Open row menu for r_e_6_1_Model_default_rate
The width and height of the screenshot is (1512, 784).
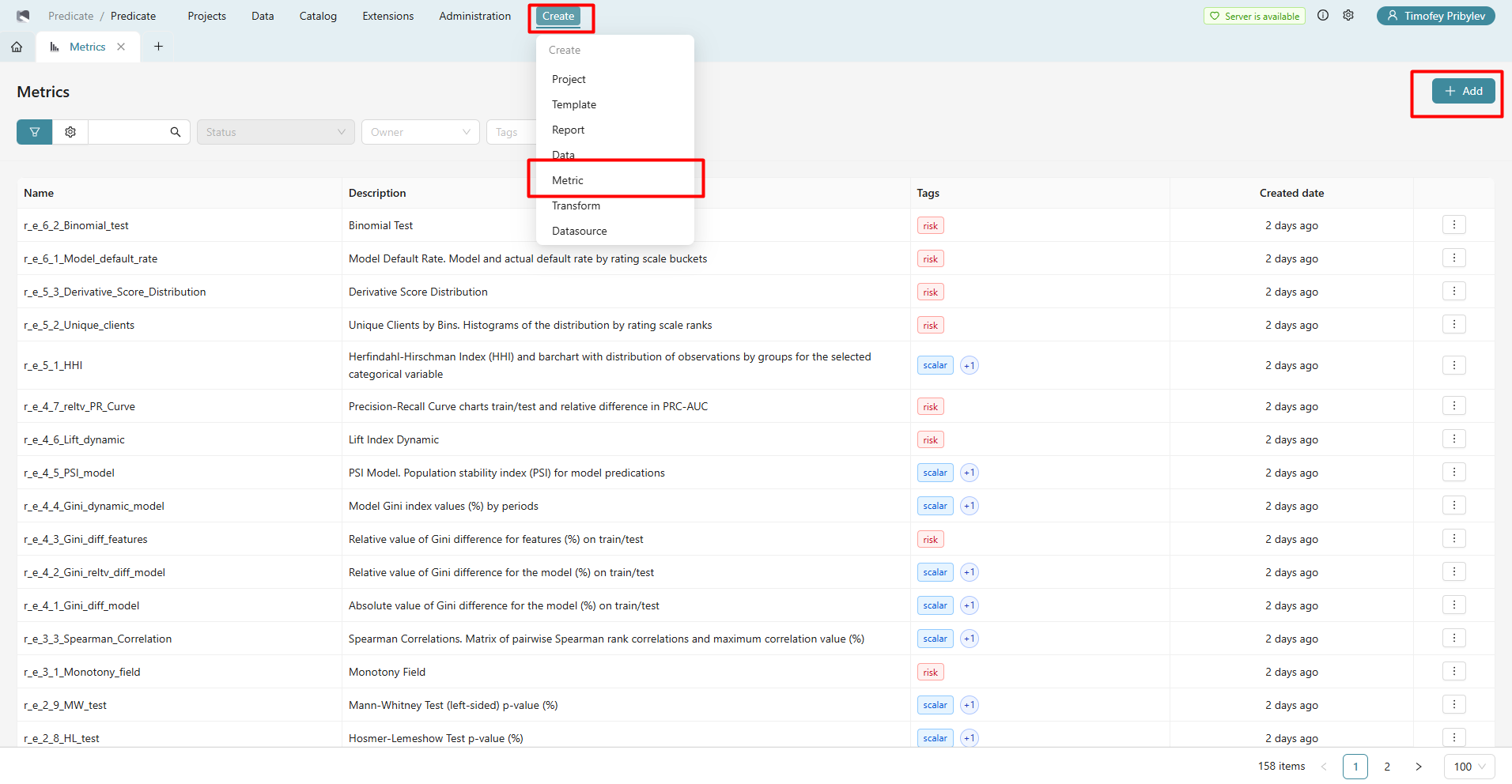click(x=1453, y=258)
